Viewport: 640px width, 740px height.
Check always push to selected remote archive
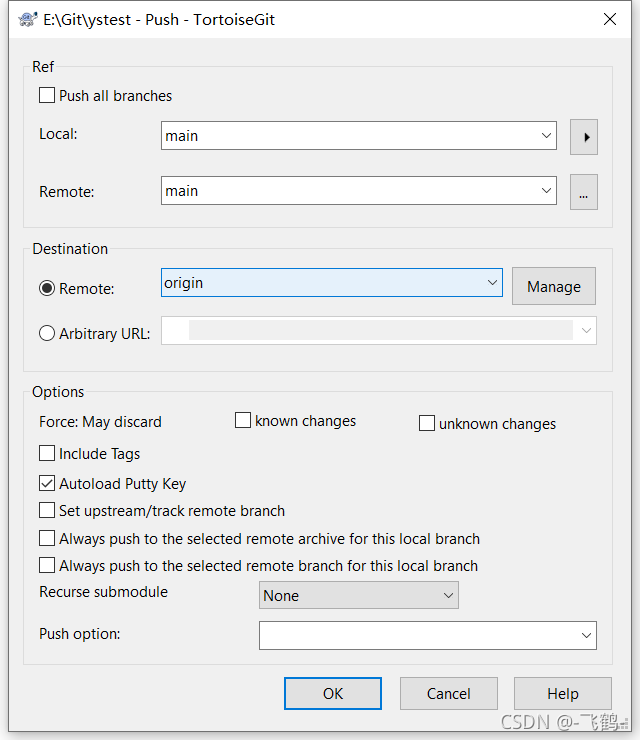47,538
